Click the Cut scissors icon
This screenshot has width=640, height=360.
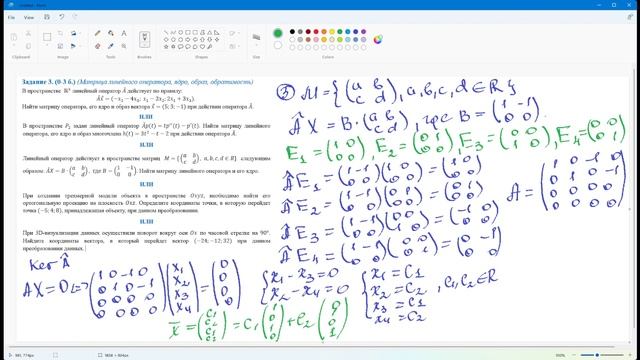click(28, 33)
